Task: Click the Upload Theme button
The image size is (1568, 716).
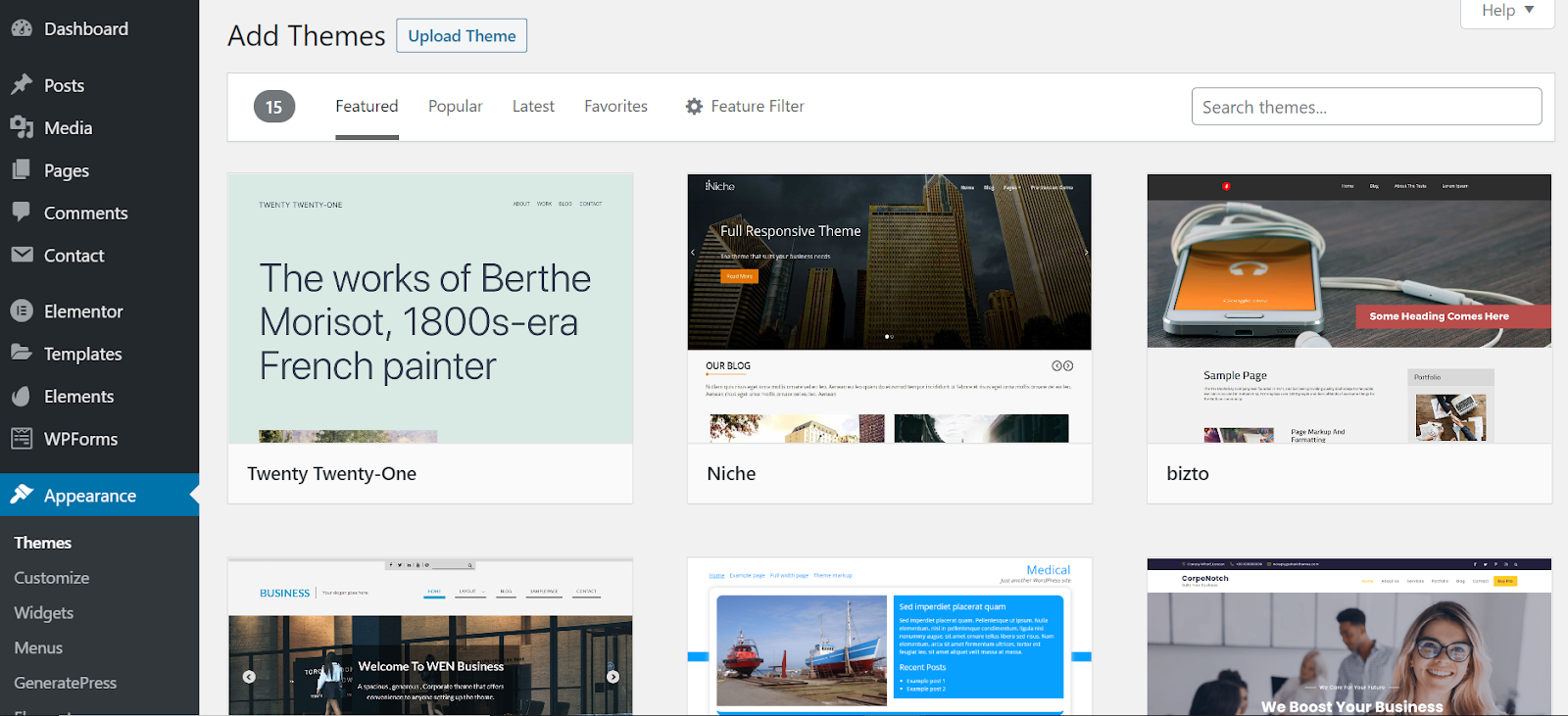Action: (x=462, y=35)
